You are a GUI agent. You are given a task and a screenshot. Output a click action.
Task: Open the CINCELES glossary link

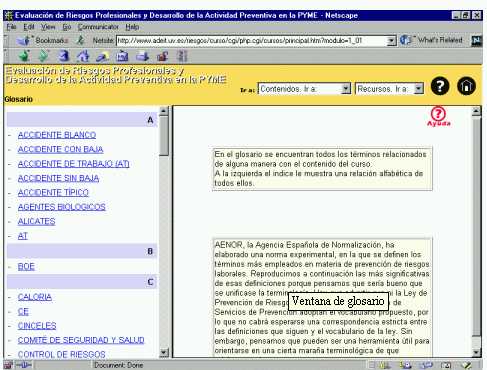[37, 326]
